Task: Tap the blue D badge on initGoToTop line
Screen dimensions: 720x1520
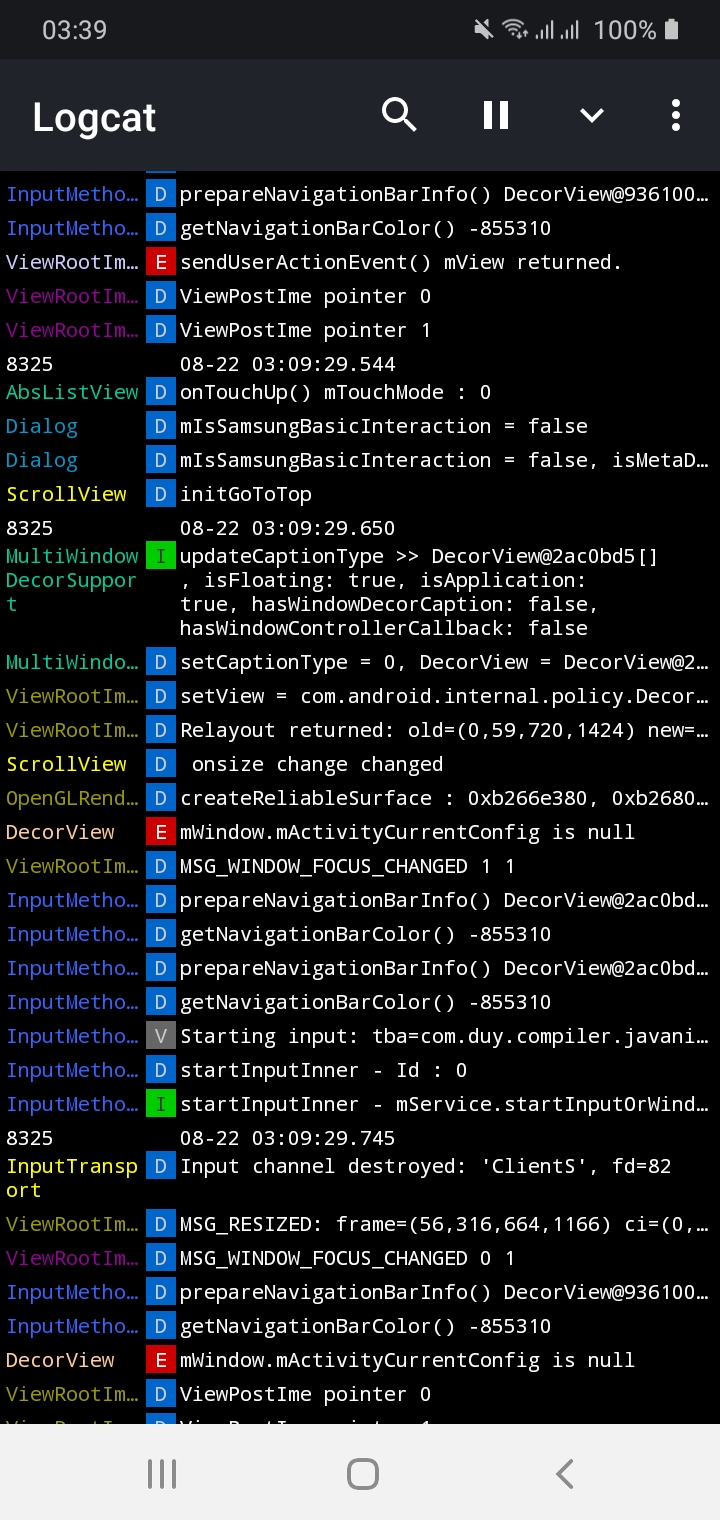Action: click(160, 494)
